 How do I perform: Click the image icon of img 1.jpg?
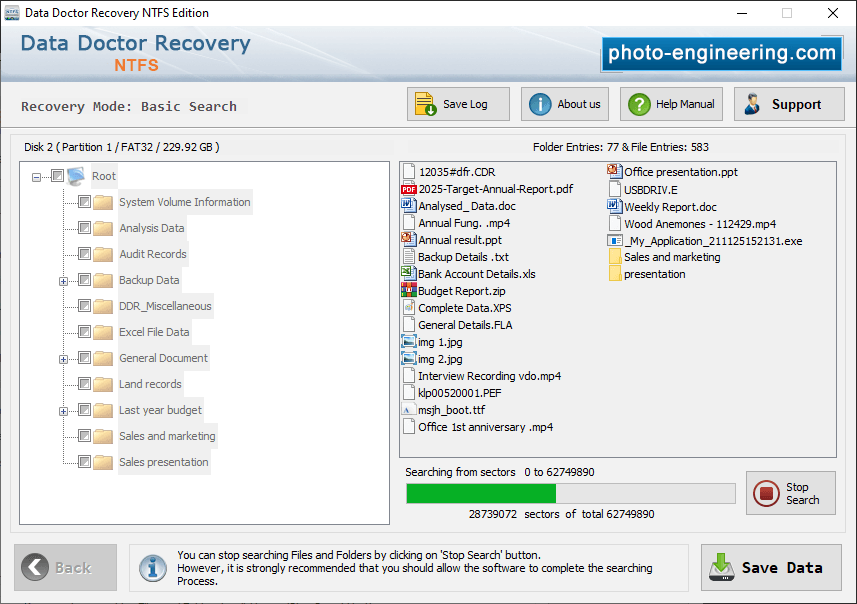408,342
